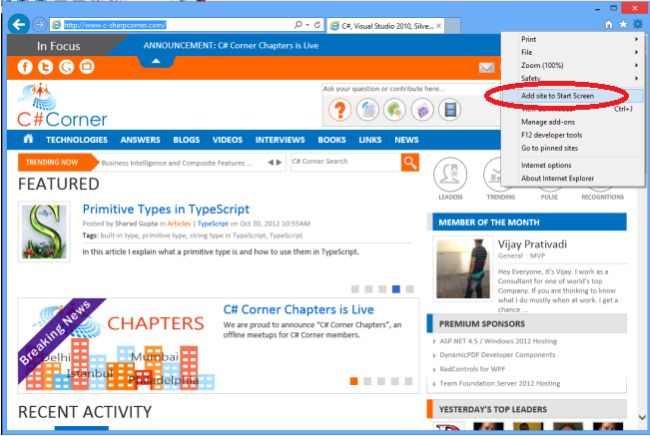Open ASP.NET 4.5 / Windows 2012 Hosting sponsor
This screenshot has height=436, width=650.
pos(498,341)
